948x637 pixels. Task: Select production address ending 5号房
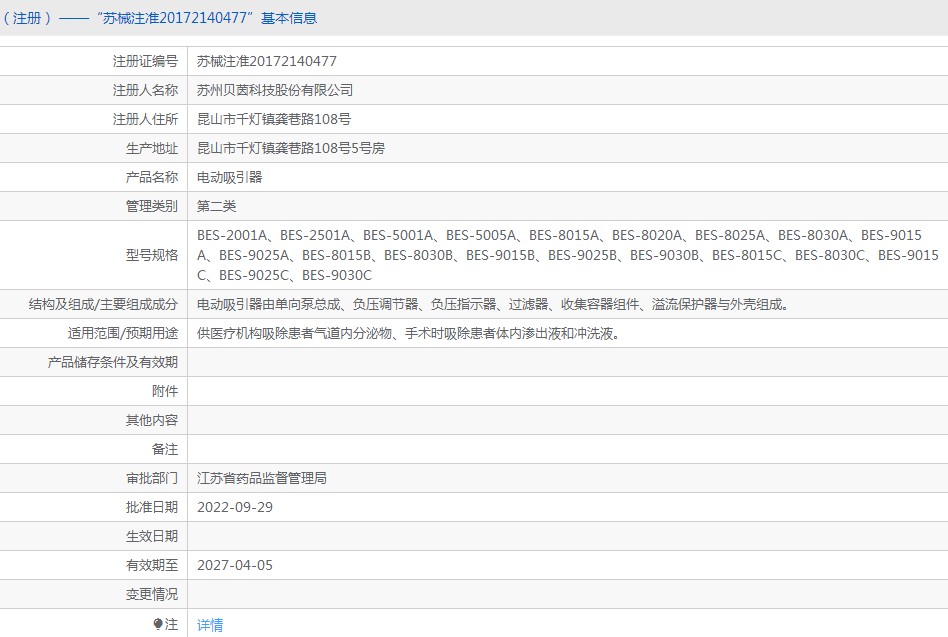(291, 148)
